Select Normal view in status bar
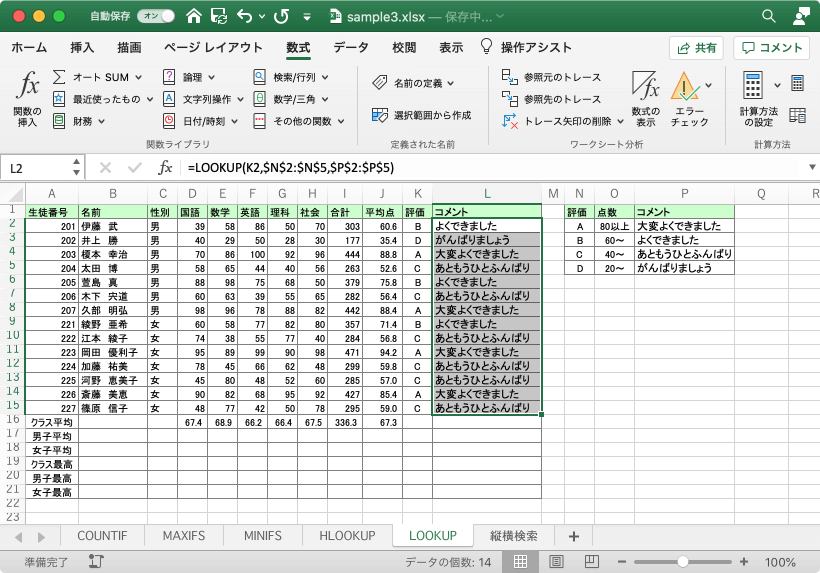Image resolution: width=820 pixels, height=573 pixels. tap(520, 562)
